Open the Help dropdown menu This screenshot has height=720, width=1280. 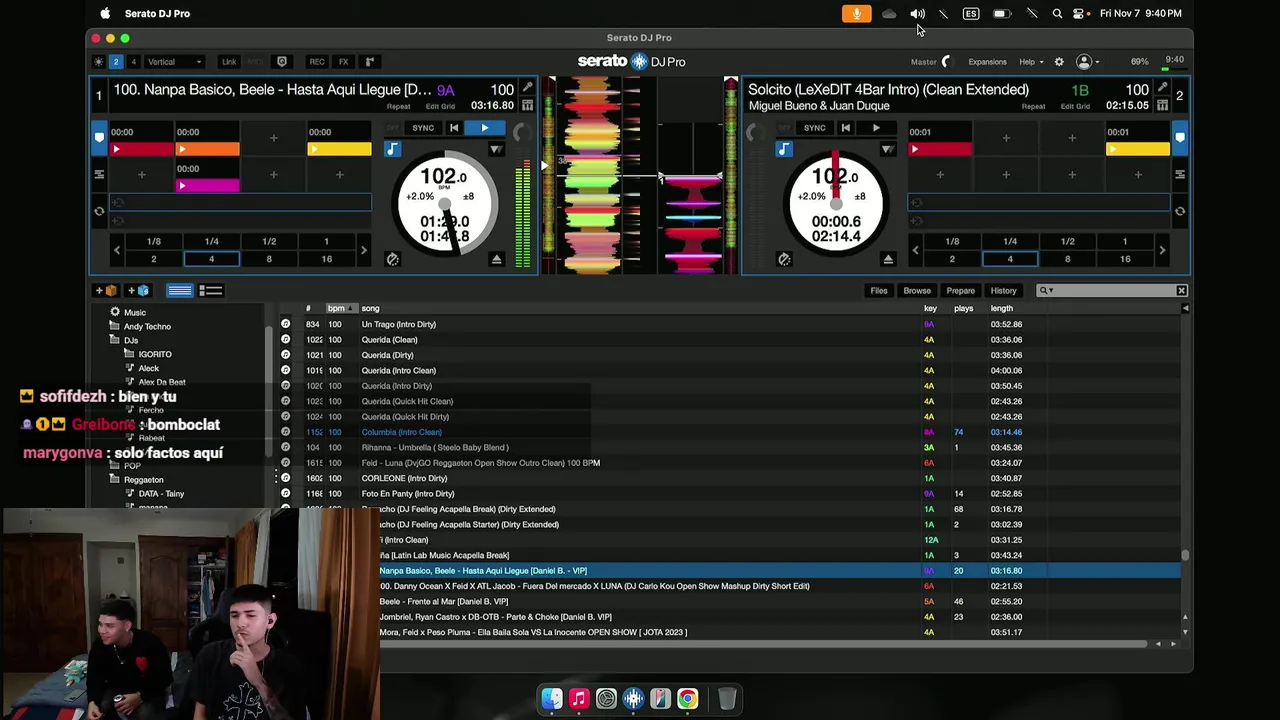tap(1031, 62)
